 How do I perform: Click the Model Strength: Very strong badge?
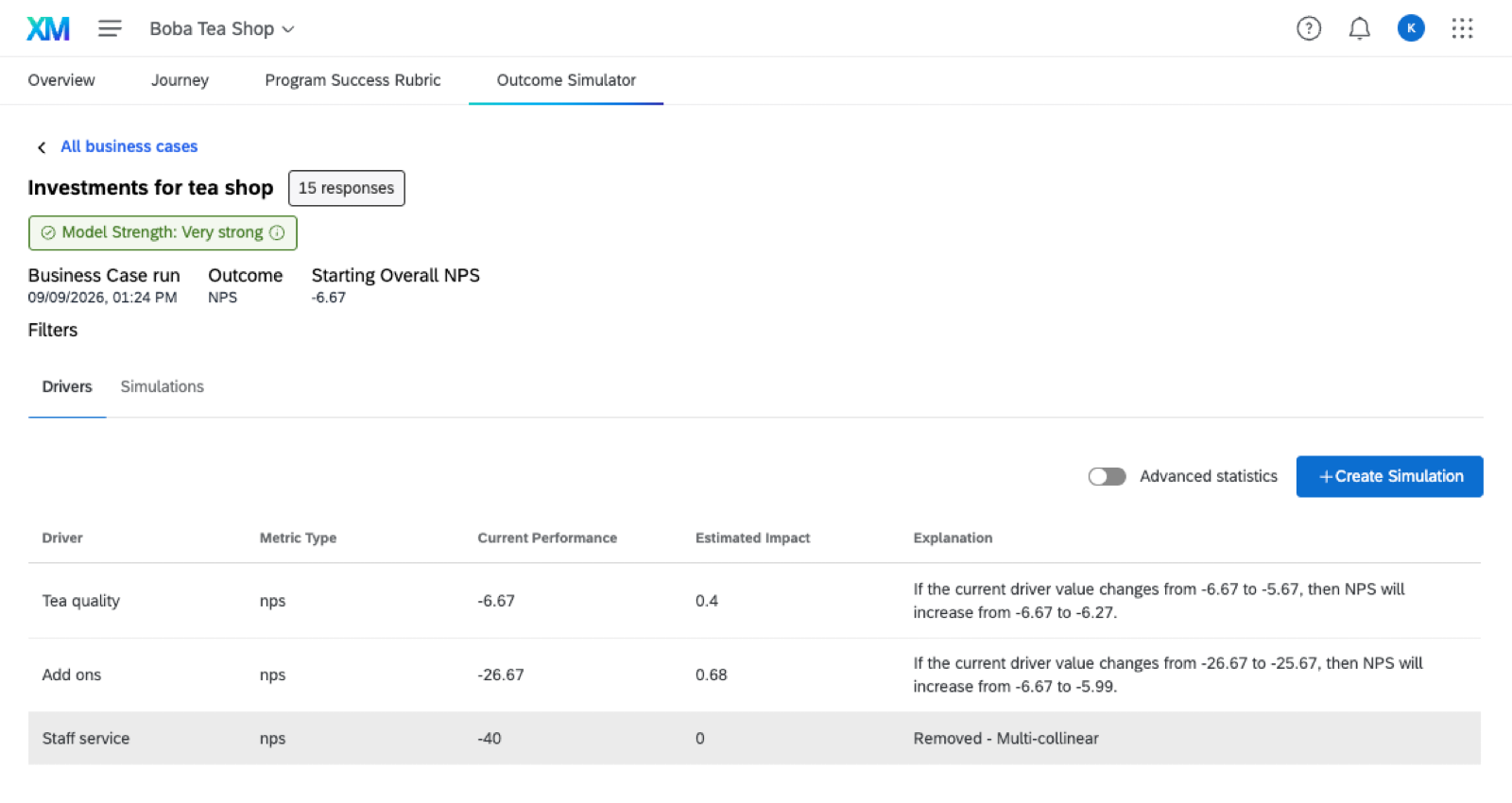pos(163,232)
